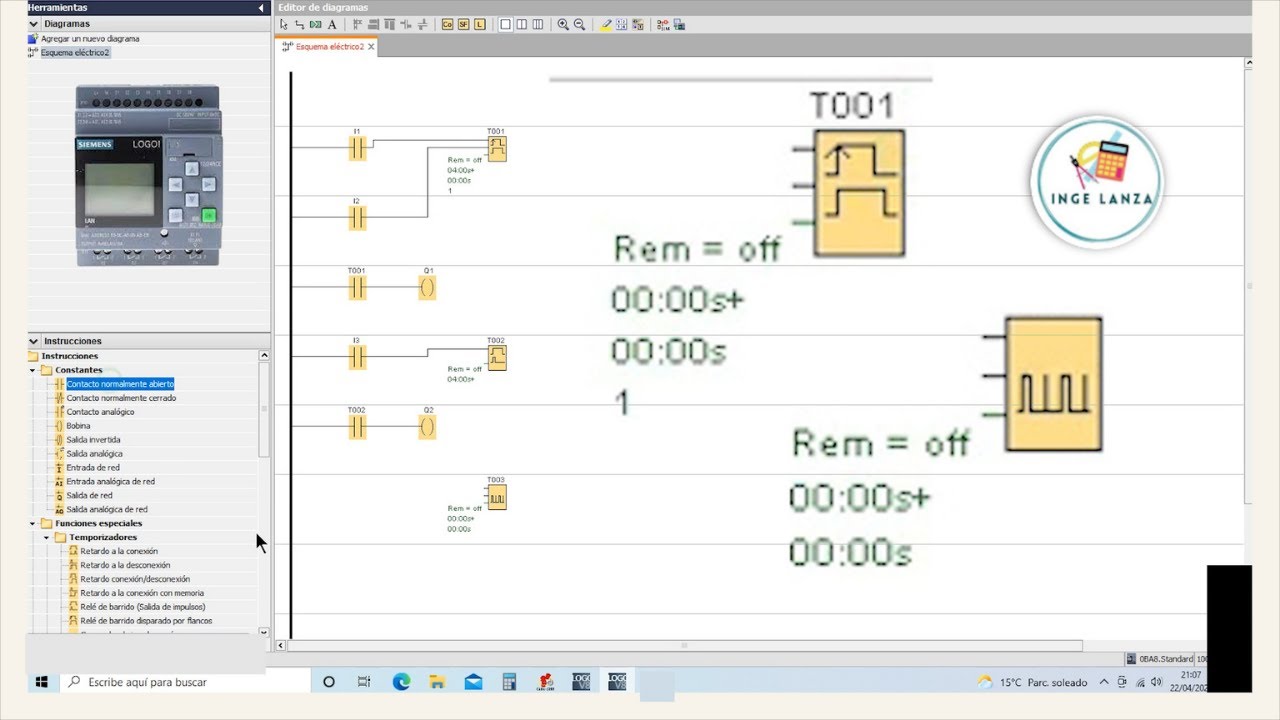Viewport: 1280px width, 720px height.
Task: Switch to single window view layout
Action: pyautogui.click(x=506, y=24)
